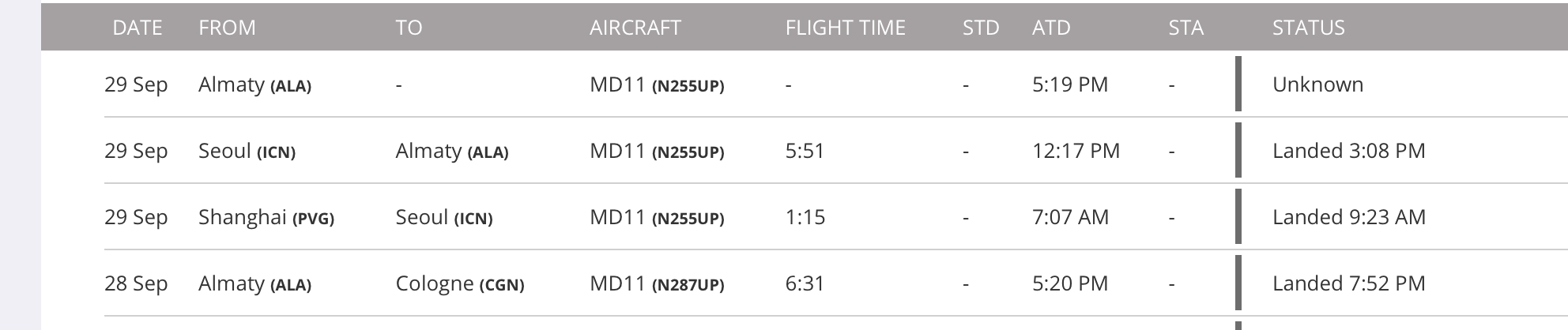
Task: Click the Unknown flight status
Action: (1318, 84)
